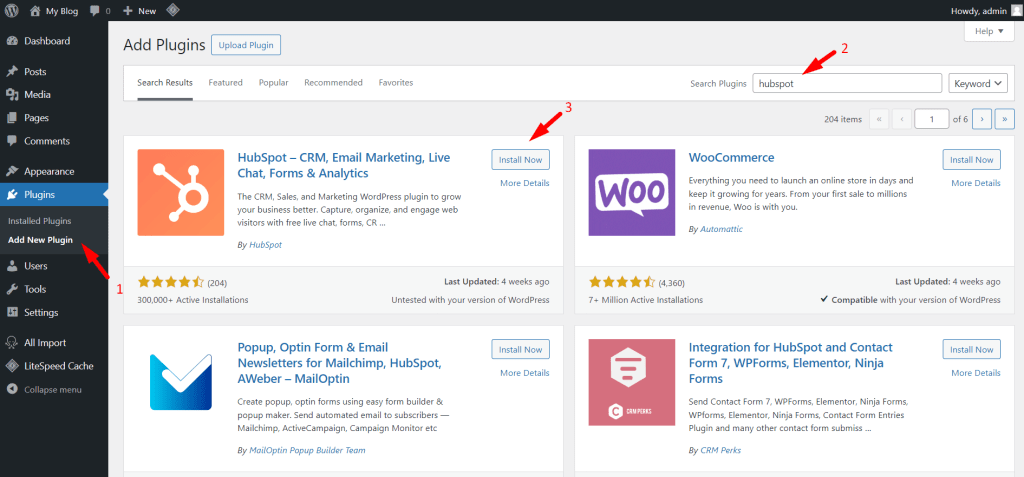Click the Users person icon

(x=12, y=266)
